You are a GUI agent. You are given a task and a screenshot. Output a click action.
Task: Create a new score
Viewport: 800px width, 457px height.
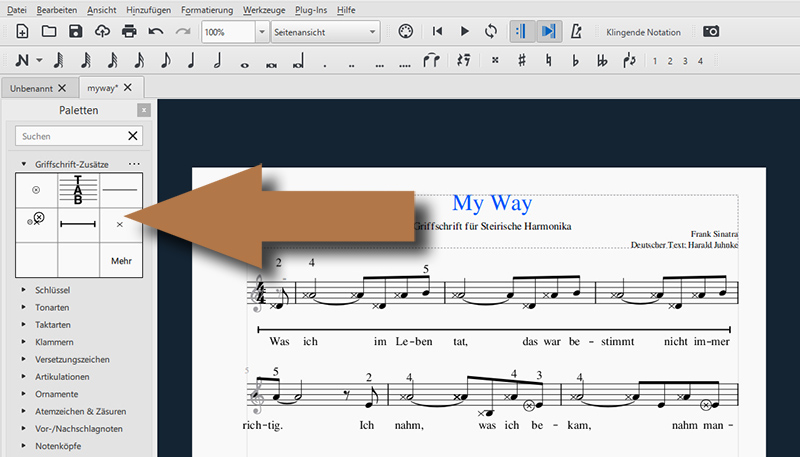pos(22,32)
